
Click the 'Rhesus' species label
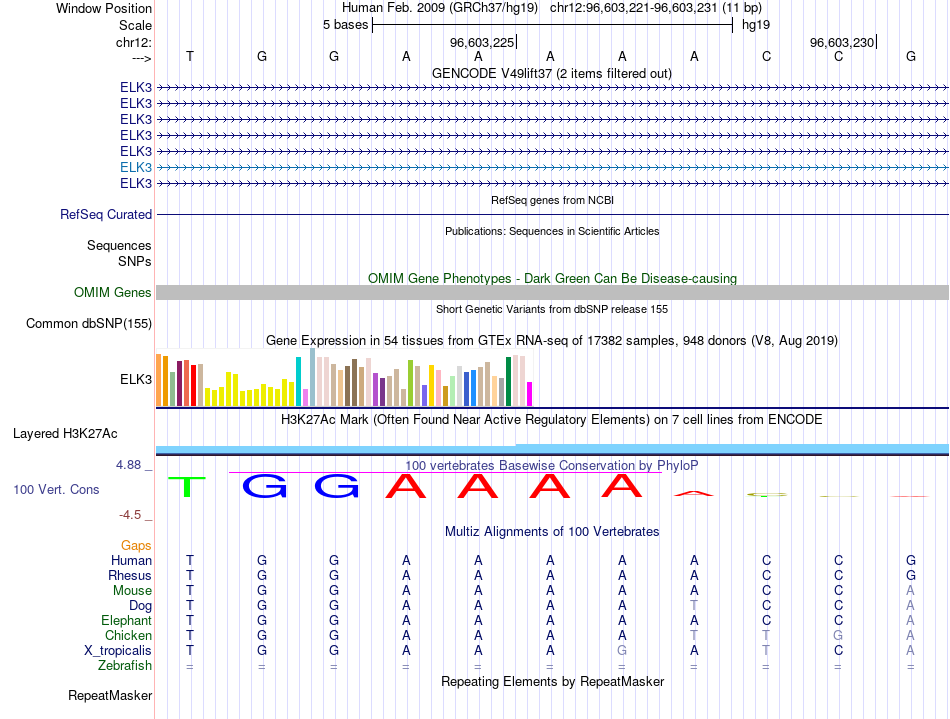coord(130,575)
